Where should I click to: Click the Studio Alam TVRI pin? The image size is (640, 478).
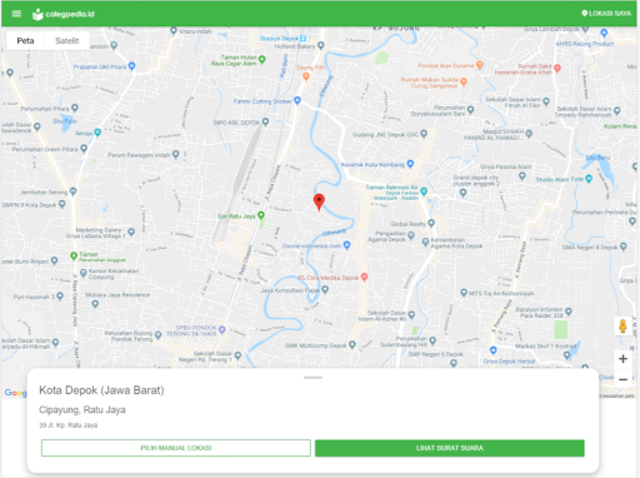tap(589, 178)
